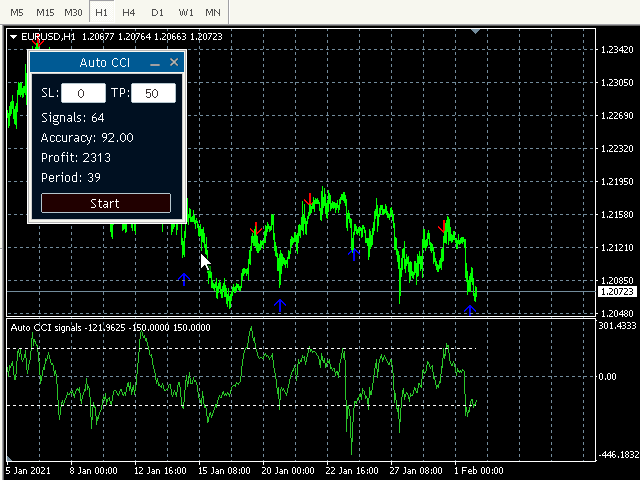Click the triangle icon beside EURUSD,H1
This screenshot has width=640, height=480.
(x=13, y=37)
